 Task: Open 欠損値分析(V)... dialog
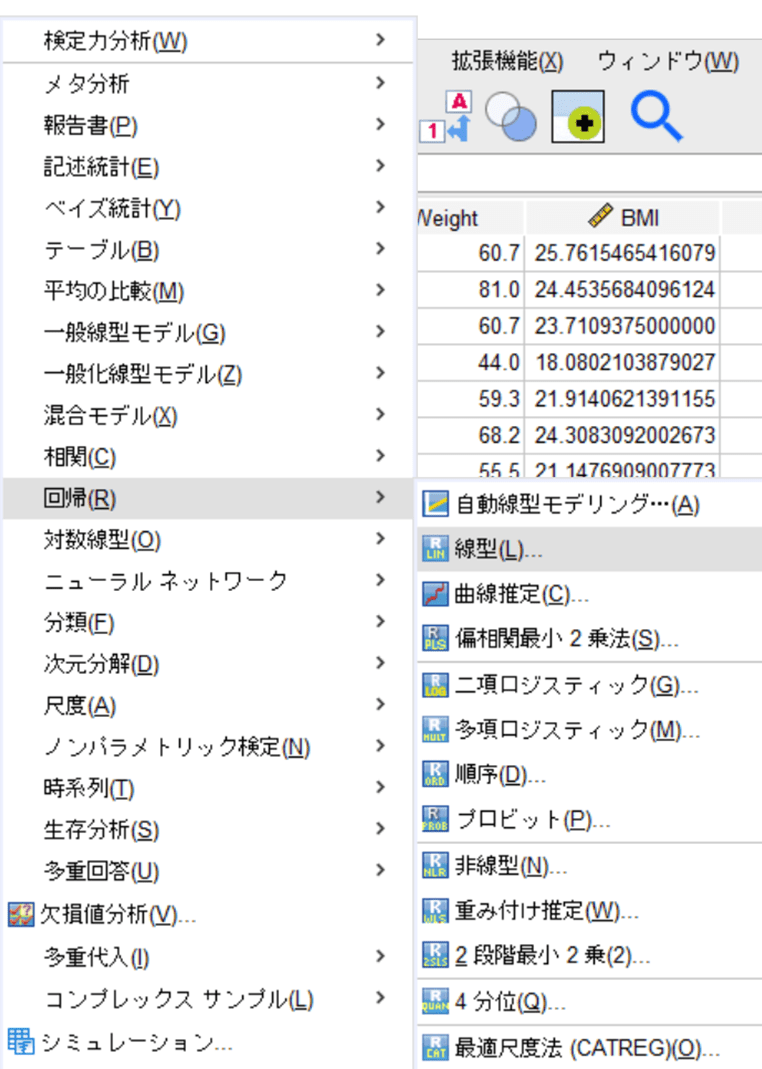209,914
